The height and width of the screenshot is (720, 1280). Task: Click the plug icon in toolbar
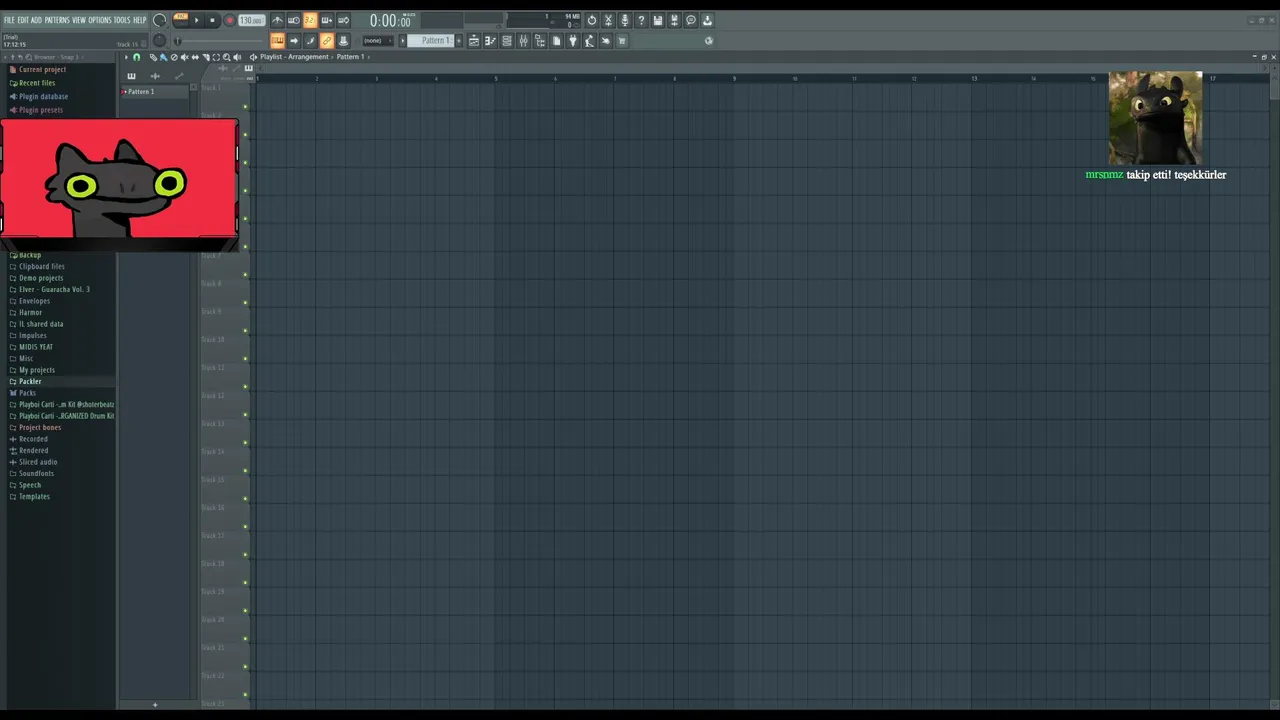(573, 41)
